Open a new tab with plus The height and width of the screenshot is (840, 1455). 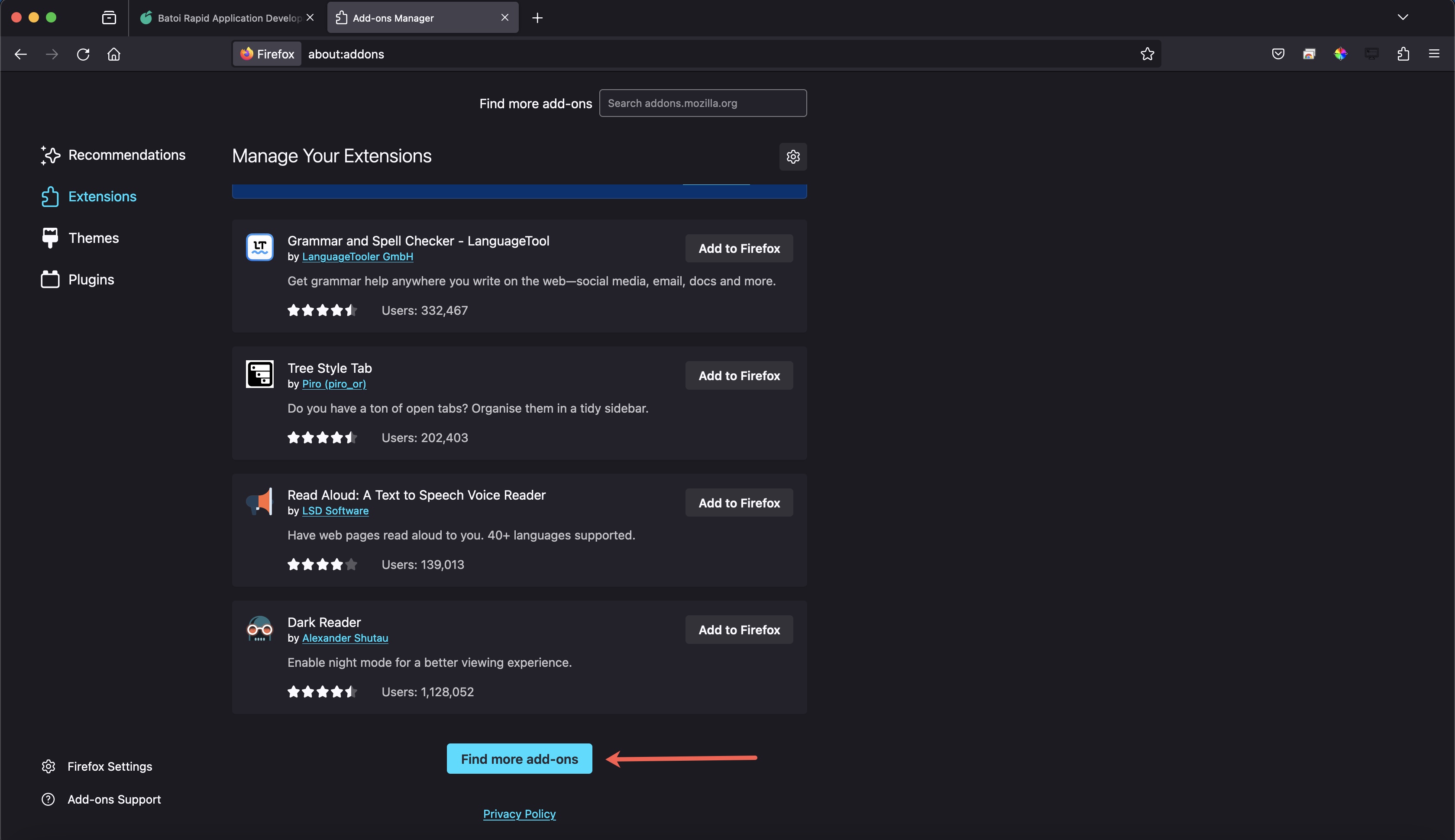537,18
